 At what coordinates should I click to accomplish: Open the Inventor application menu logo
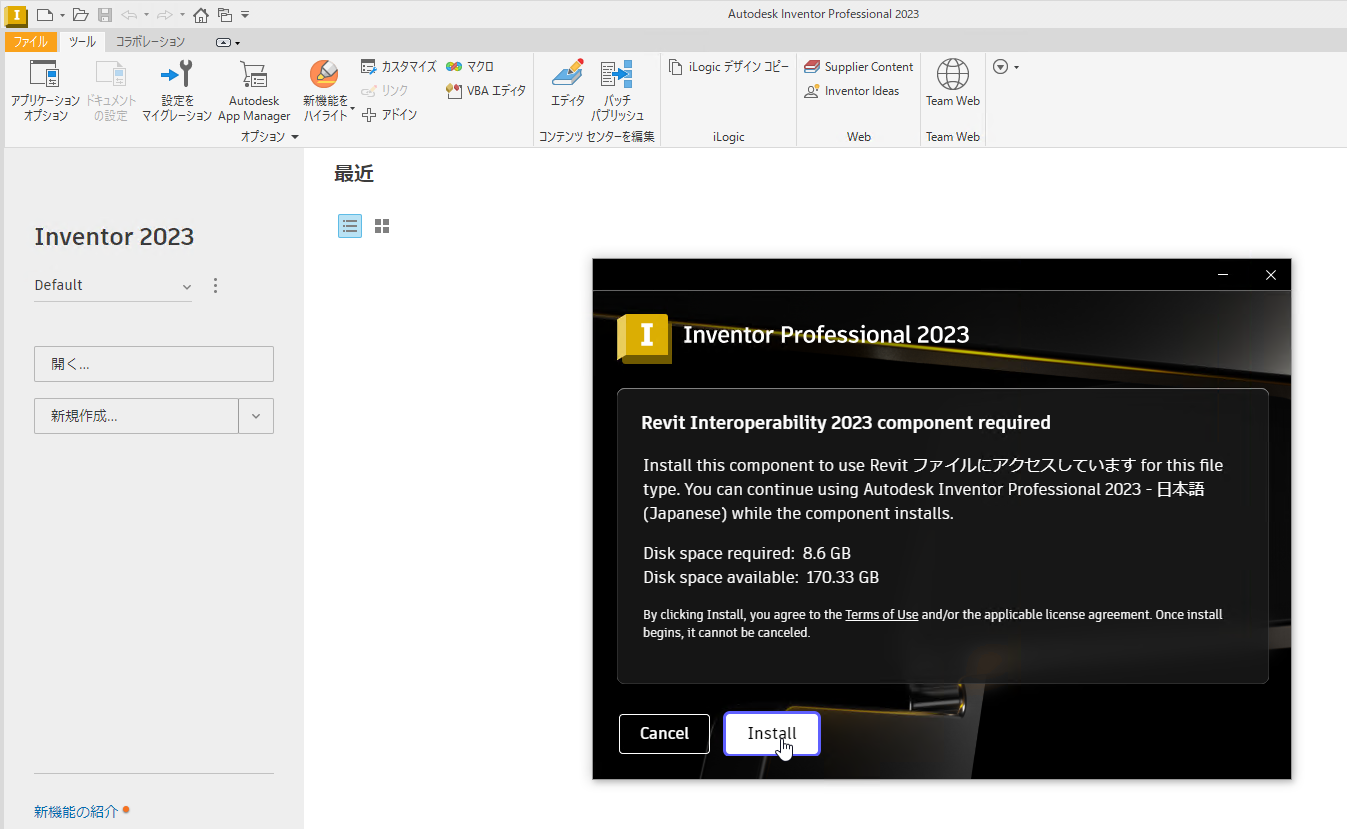point(17,15)
